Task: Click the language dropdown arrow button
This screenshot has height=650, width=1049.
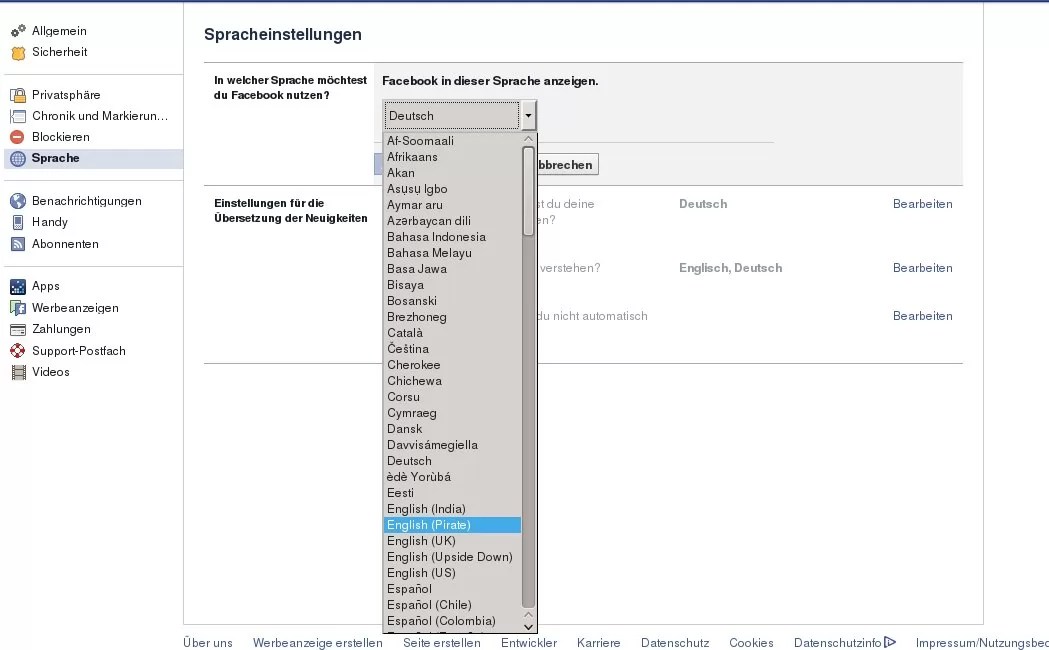Action: point(529,116)
